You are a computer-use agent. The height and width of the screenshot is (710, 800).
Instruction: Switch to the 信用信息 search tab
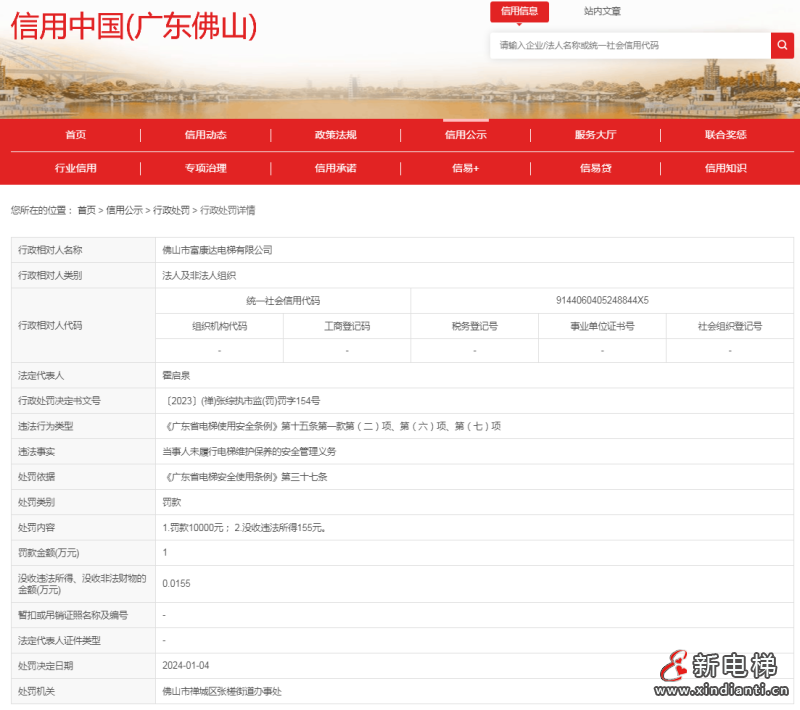pos(519,11)
